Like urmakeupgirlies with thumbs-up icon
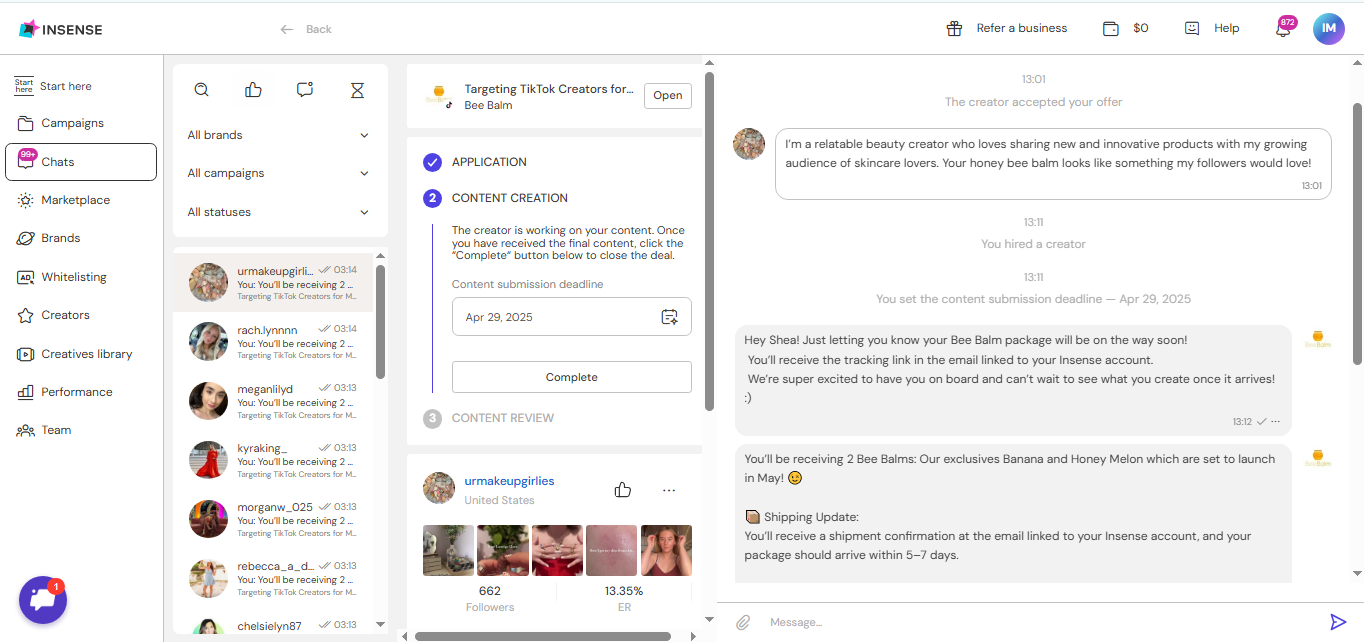 tap(623, 490)
